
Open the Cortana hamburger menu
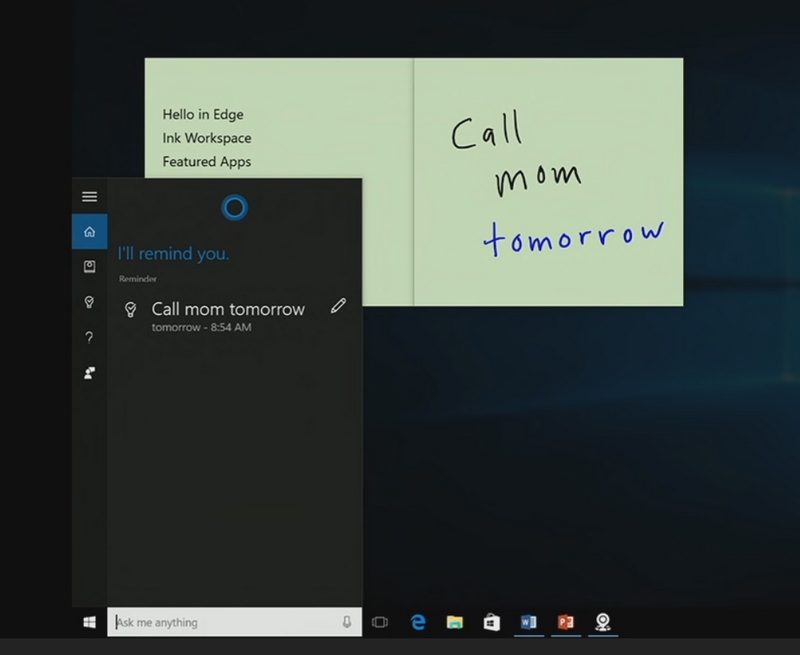89,197
